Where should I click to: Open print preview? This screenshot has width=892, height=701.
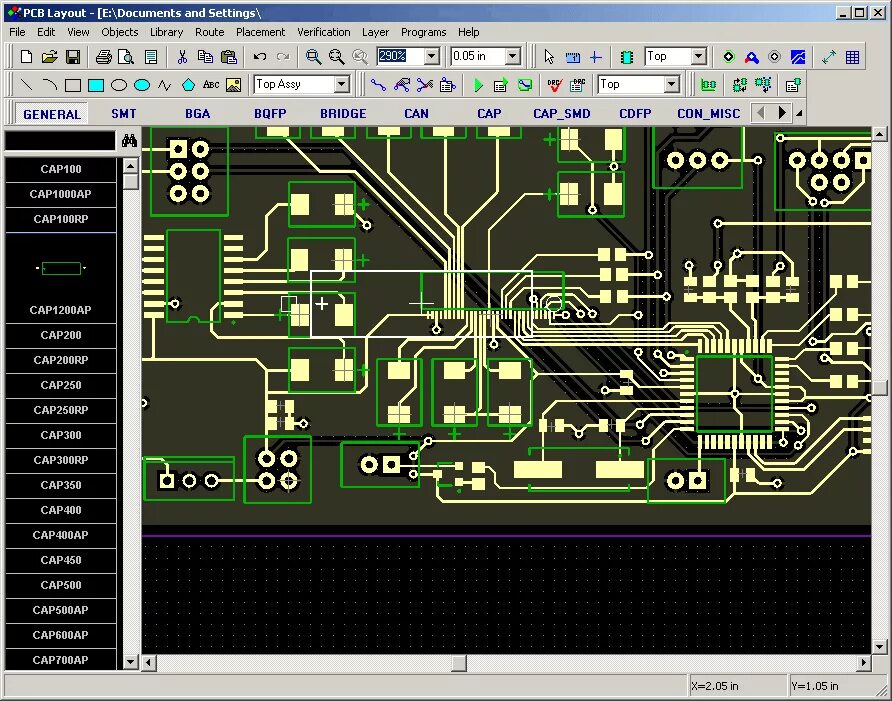tap(126, 56)
